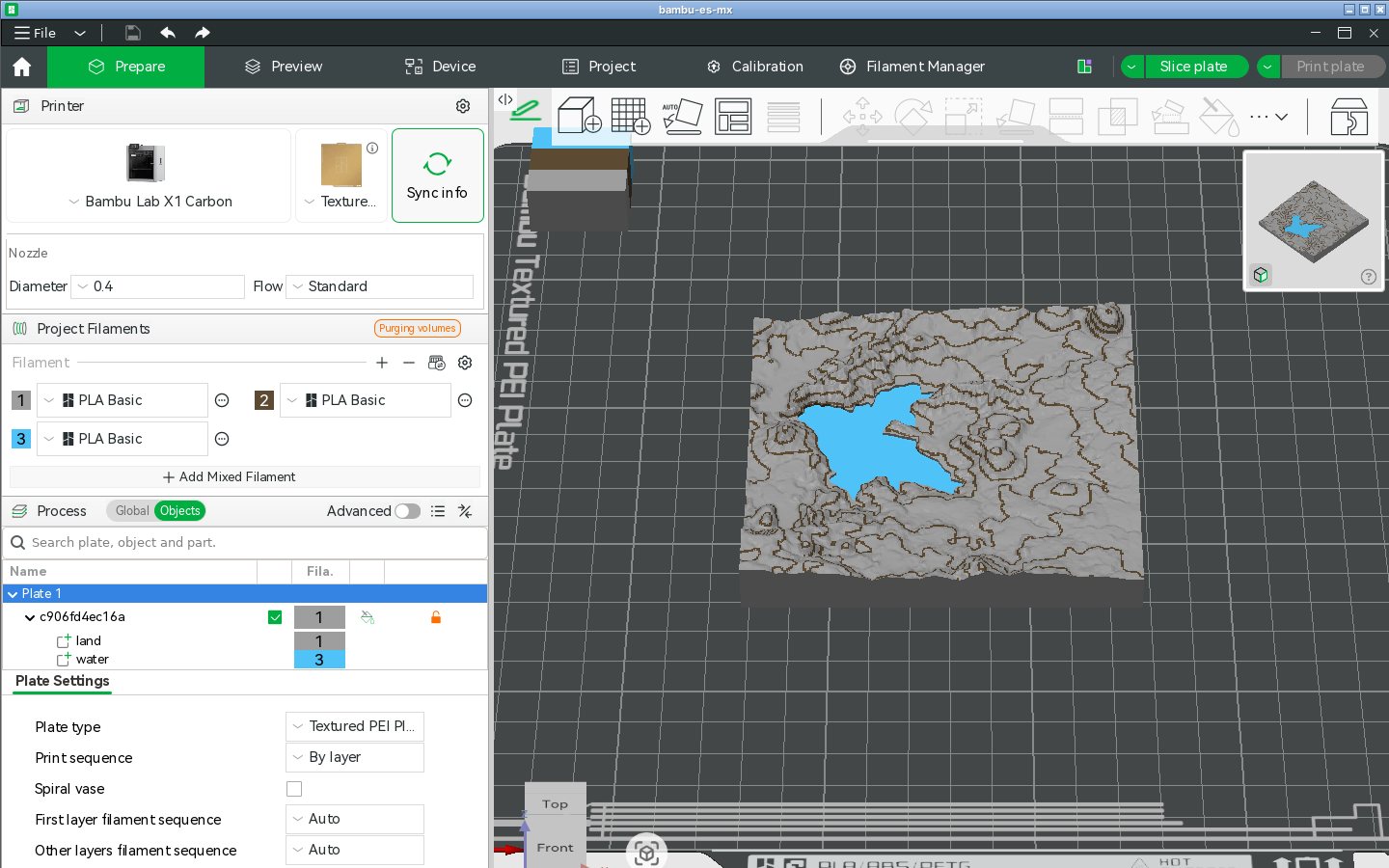1389x868 pixels.
Task: Open the Plate type dropdown
Action: [x=355, y=726]
